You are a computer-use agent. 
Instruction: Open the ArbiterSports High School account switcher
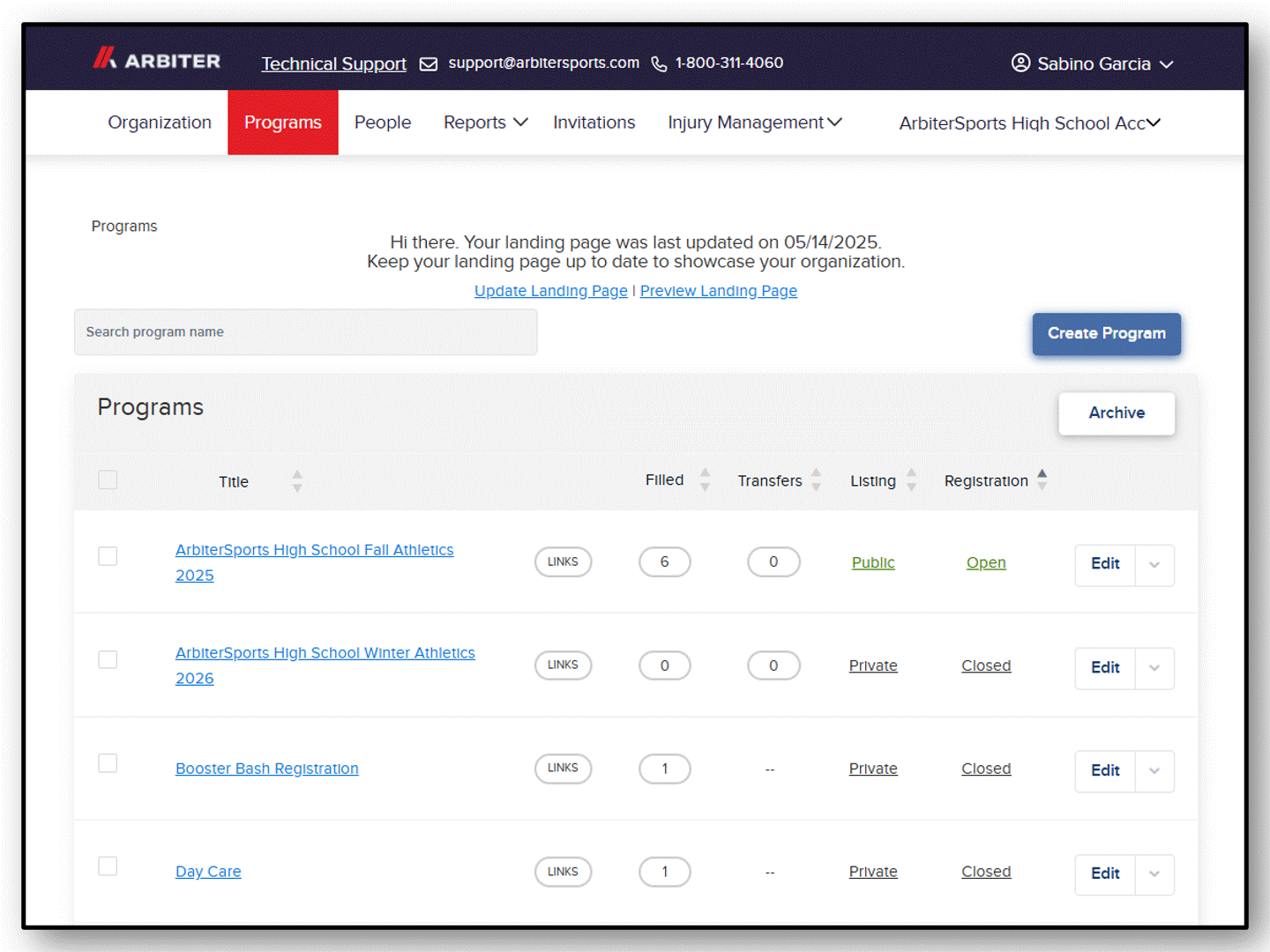(x=1029, y=123)
